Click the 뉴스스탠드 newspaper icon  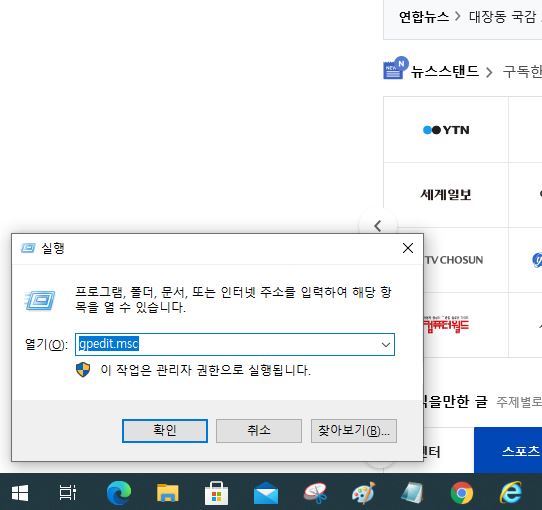395,68
